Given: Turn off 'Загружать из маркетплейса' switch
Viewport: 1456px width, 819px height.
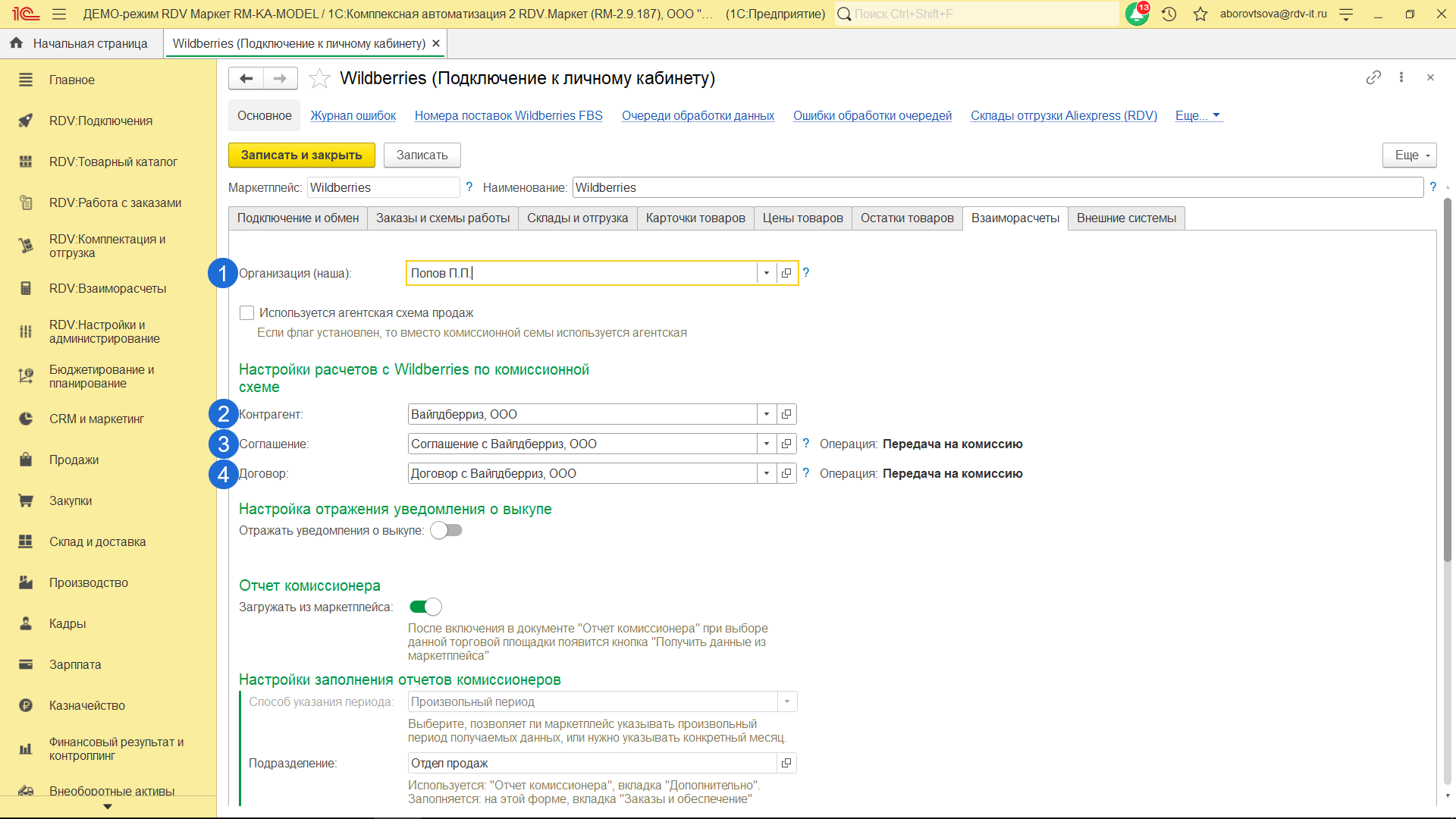Looking at the screenshot, I should coord(425,607).
